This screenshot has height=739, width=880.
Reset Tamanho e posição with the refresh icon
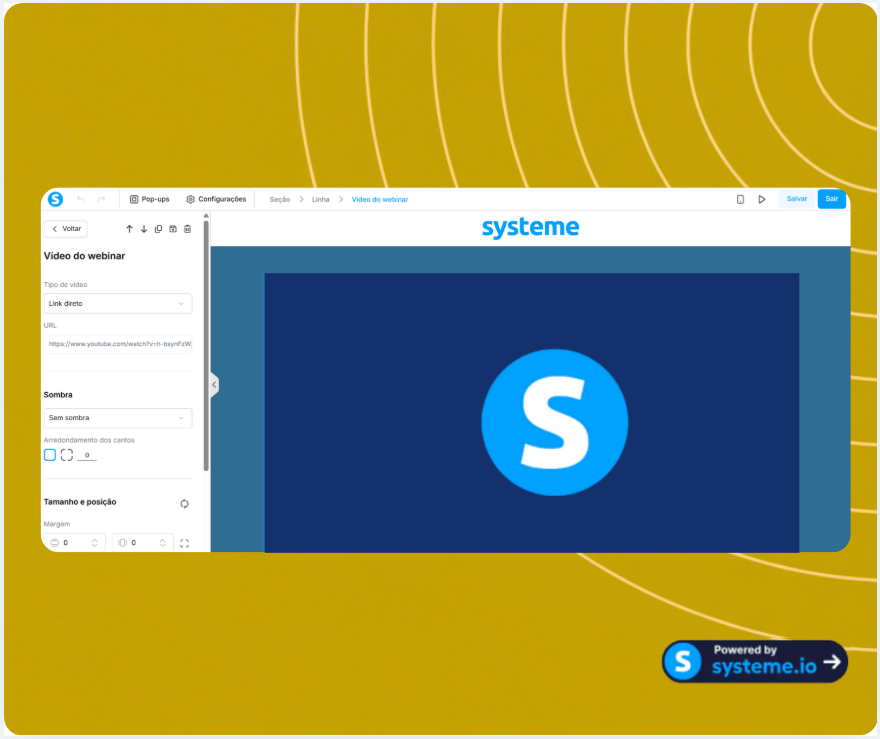[184, 503]
